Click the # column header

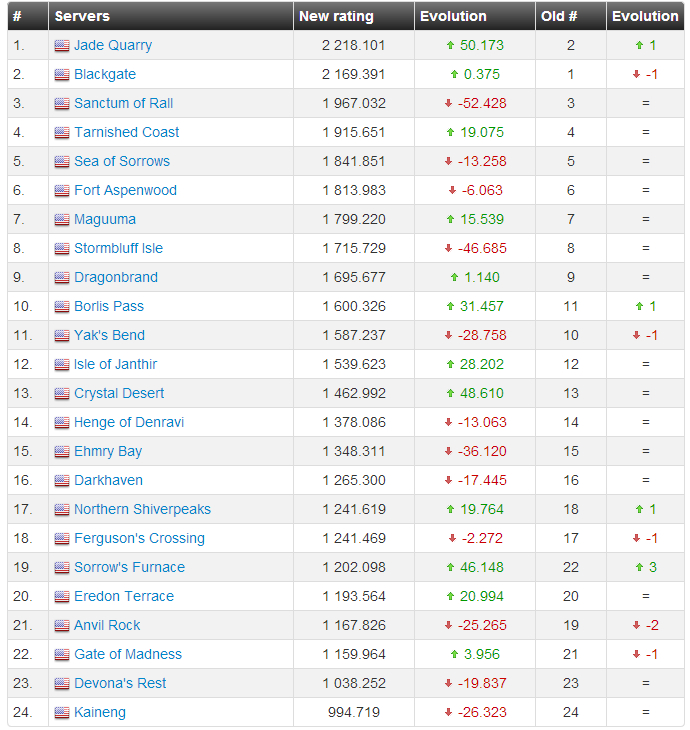pos(28,16)
